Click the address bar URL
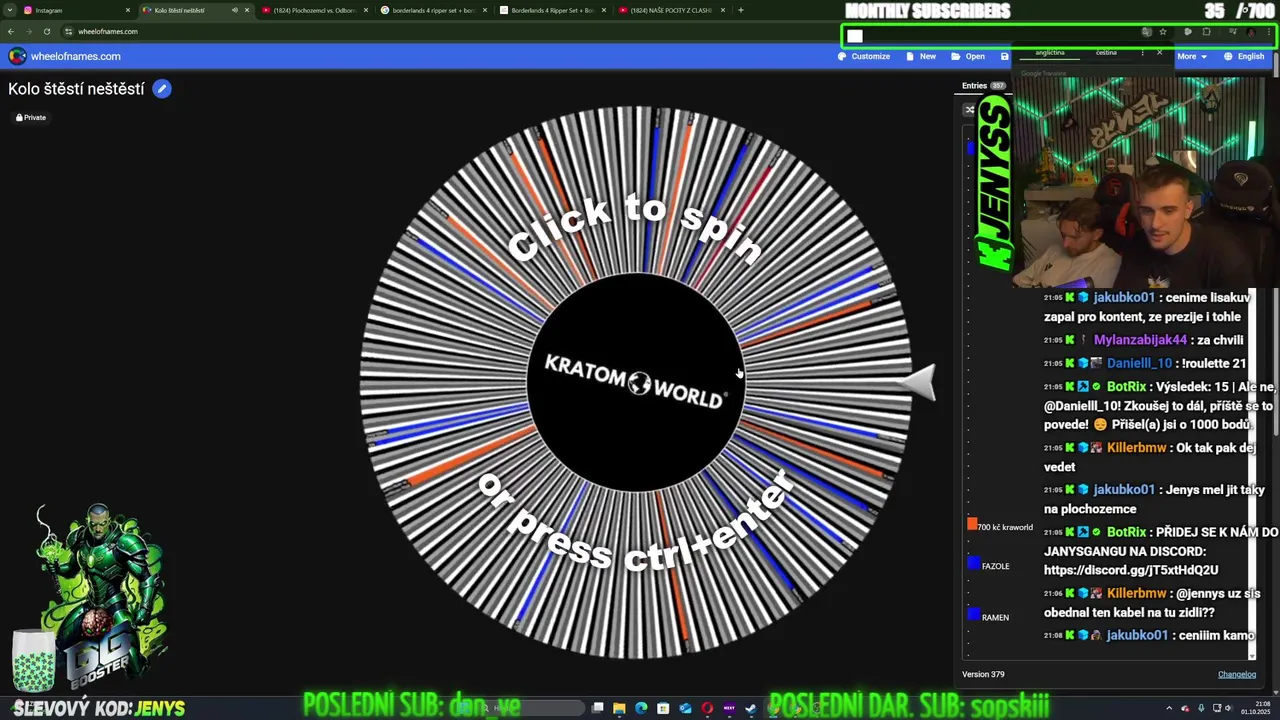This screenshot has width=1280, height=720. click(x=108, y=31)
